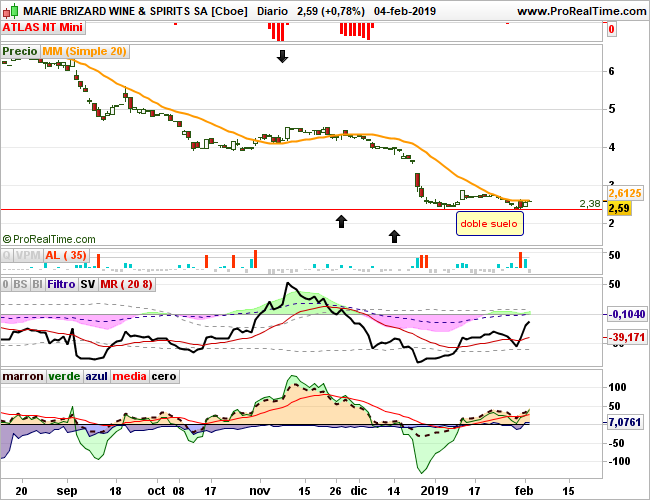Image resolution: width=650 pixels, height=500 pixels.
Task: Click the www.ProRealTime.com link
Action: point(582,11)
